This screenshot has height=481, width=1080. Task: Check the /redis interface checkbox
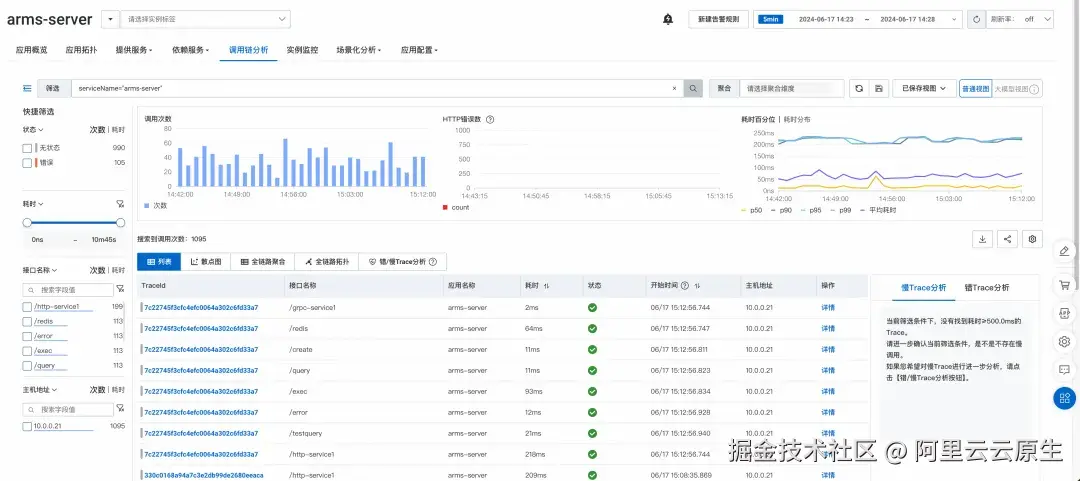[x=28, y=321]
